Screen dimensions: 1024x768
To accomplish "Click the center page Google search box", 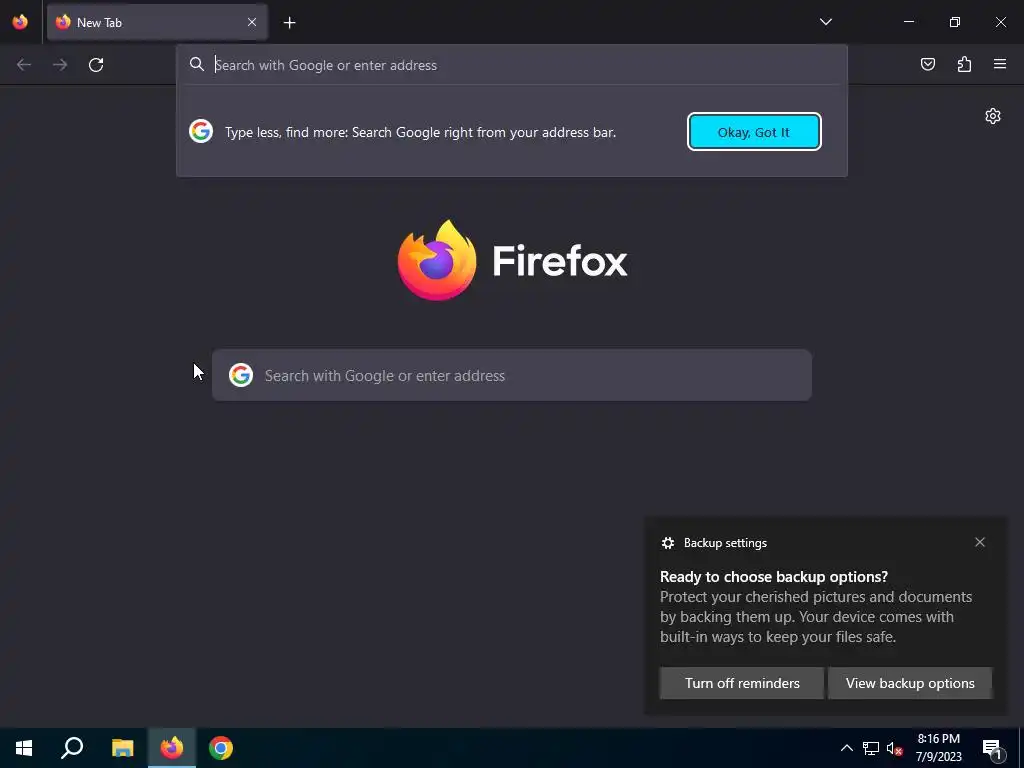I will click(x=512, y=375).
